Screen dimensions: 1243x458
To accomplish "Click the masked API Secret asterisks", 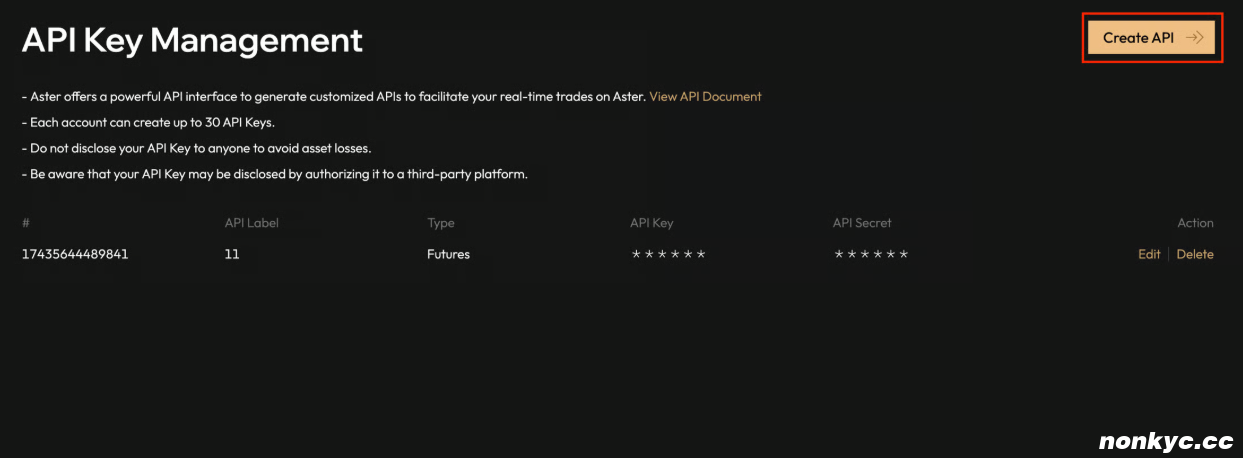I will pos(871,254).
